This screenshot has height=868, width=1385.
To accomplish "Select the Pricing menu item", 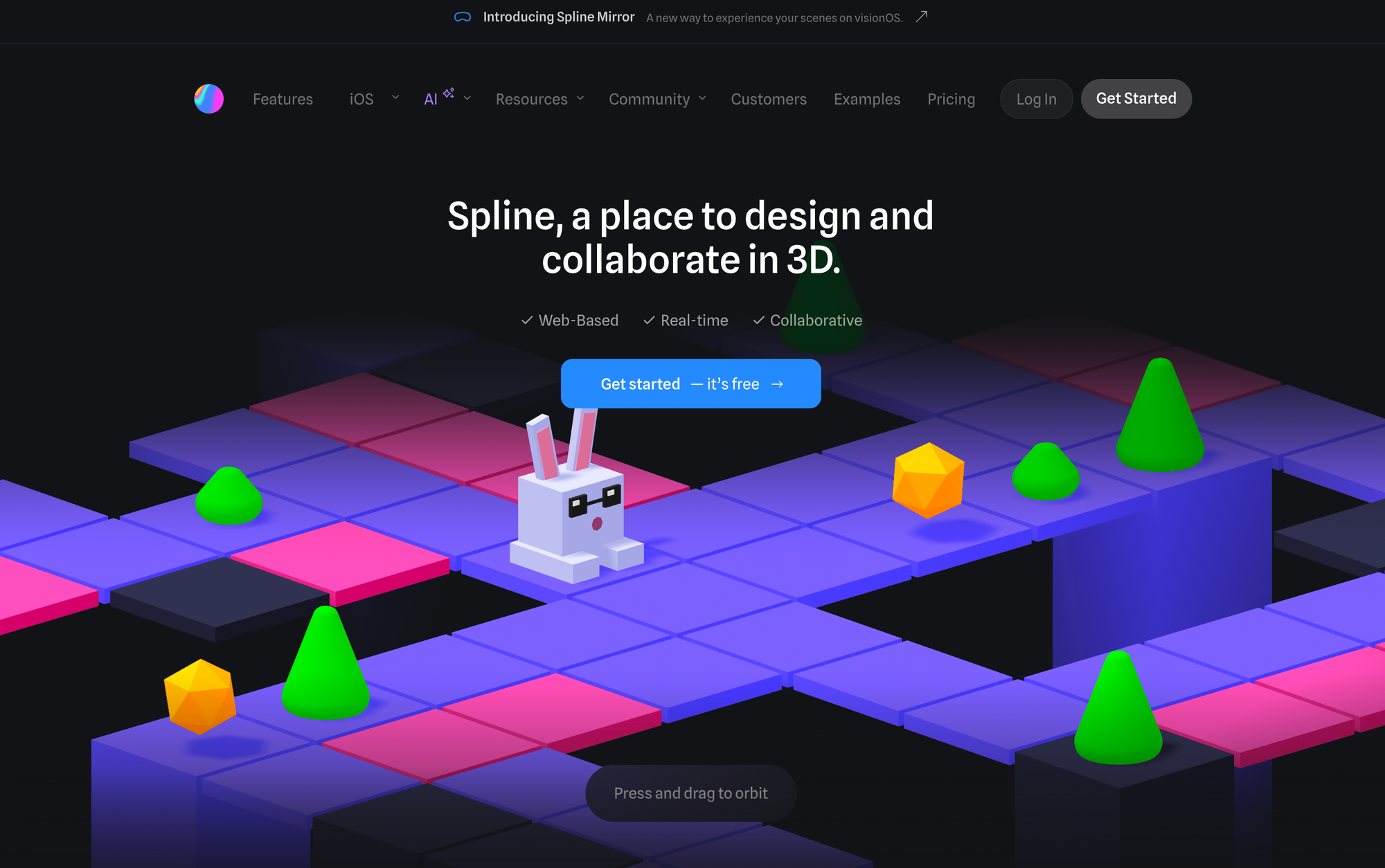I will pos(951,98).
